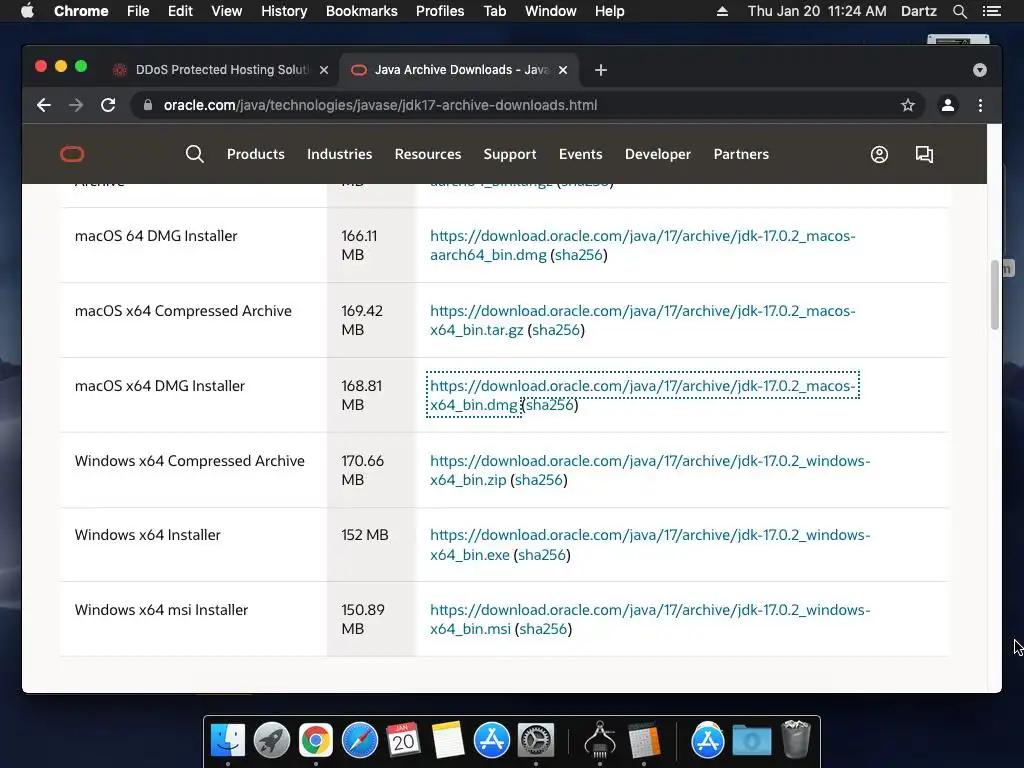
Task: Open Finder from the dock
Action: (x=228, y=741)
